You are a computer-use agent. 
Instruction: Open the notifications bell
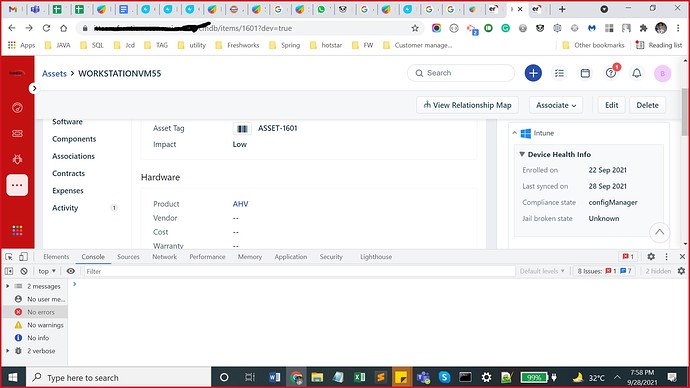point(636,73)
